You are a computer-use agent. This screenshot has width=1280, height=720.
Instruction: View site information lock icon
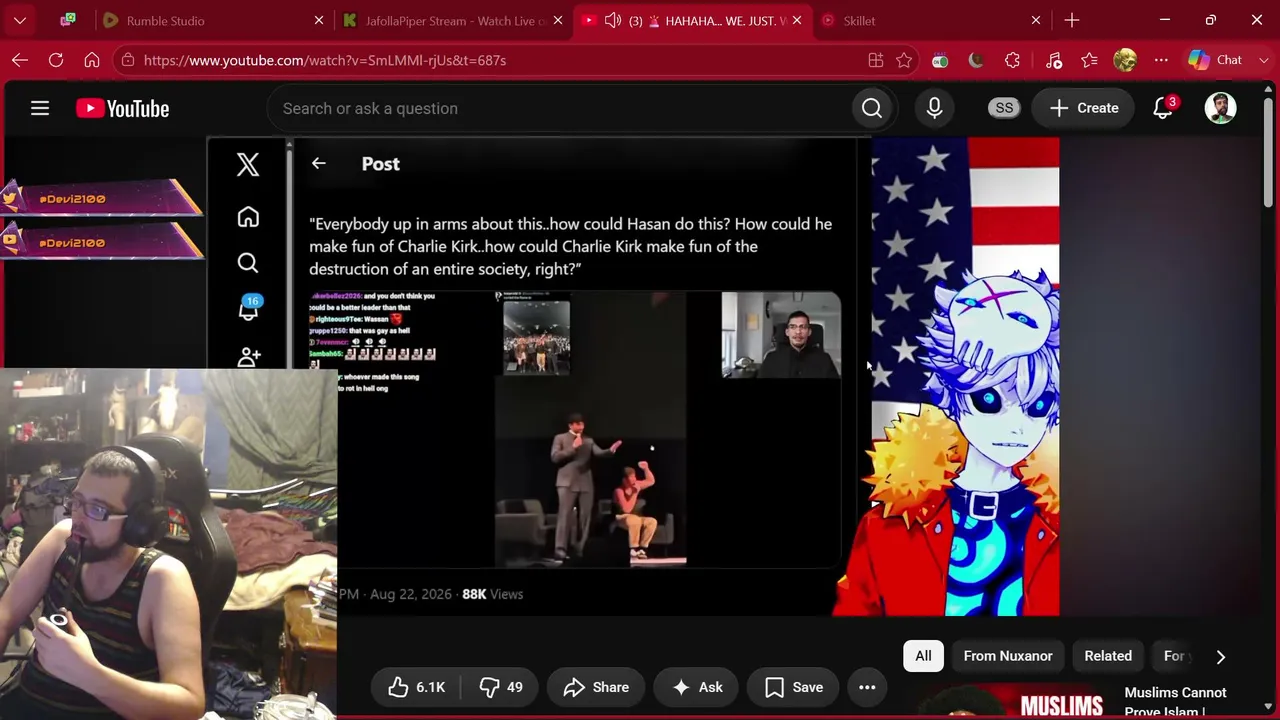(127, 60)
